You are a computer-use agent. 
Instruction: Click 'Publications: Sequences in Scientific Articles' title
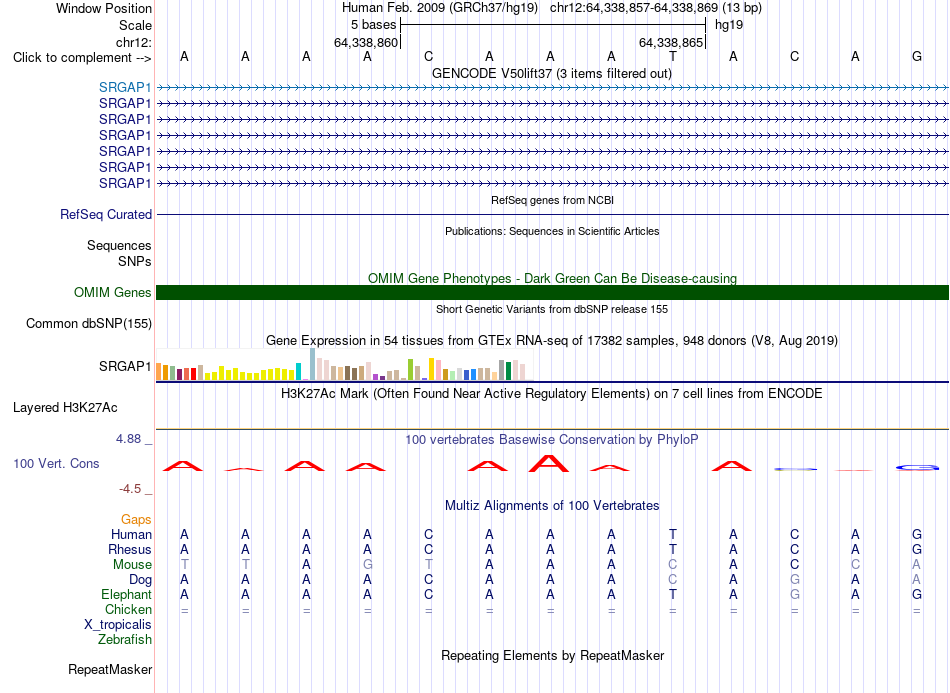(552, 231)
